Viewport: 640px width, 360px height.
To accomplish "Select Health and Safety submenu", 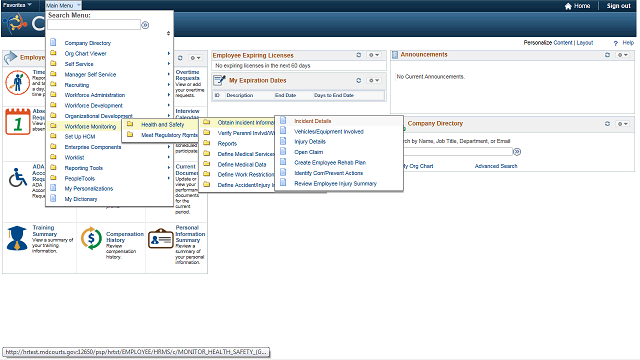I will click(162, 124).
